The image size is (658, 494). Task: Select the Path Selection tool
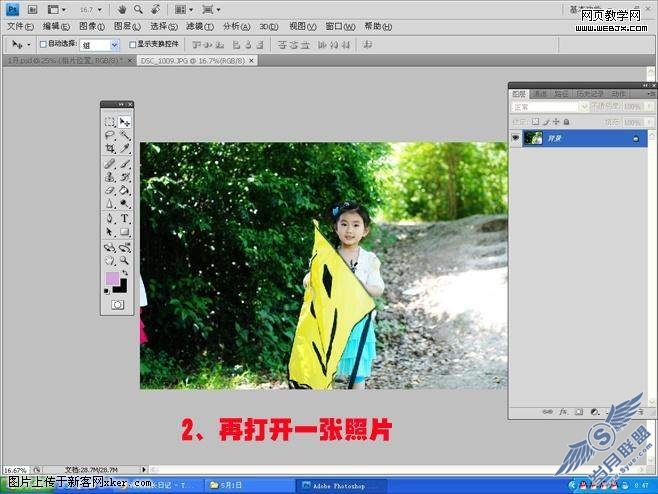point(110,232)
